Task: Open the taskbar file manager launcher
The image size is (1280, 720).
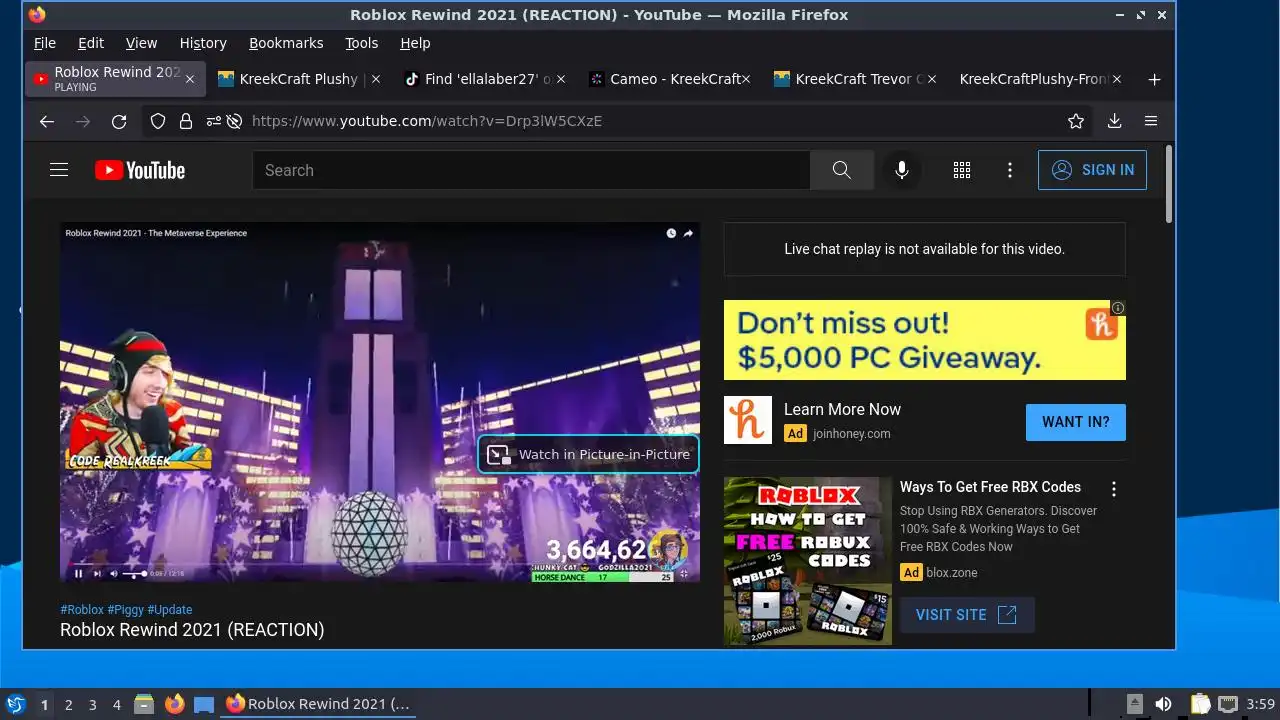Action: click(144, 704)
